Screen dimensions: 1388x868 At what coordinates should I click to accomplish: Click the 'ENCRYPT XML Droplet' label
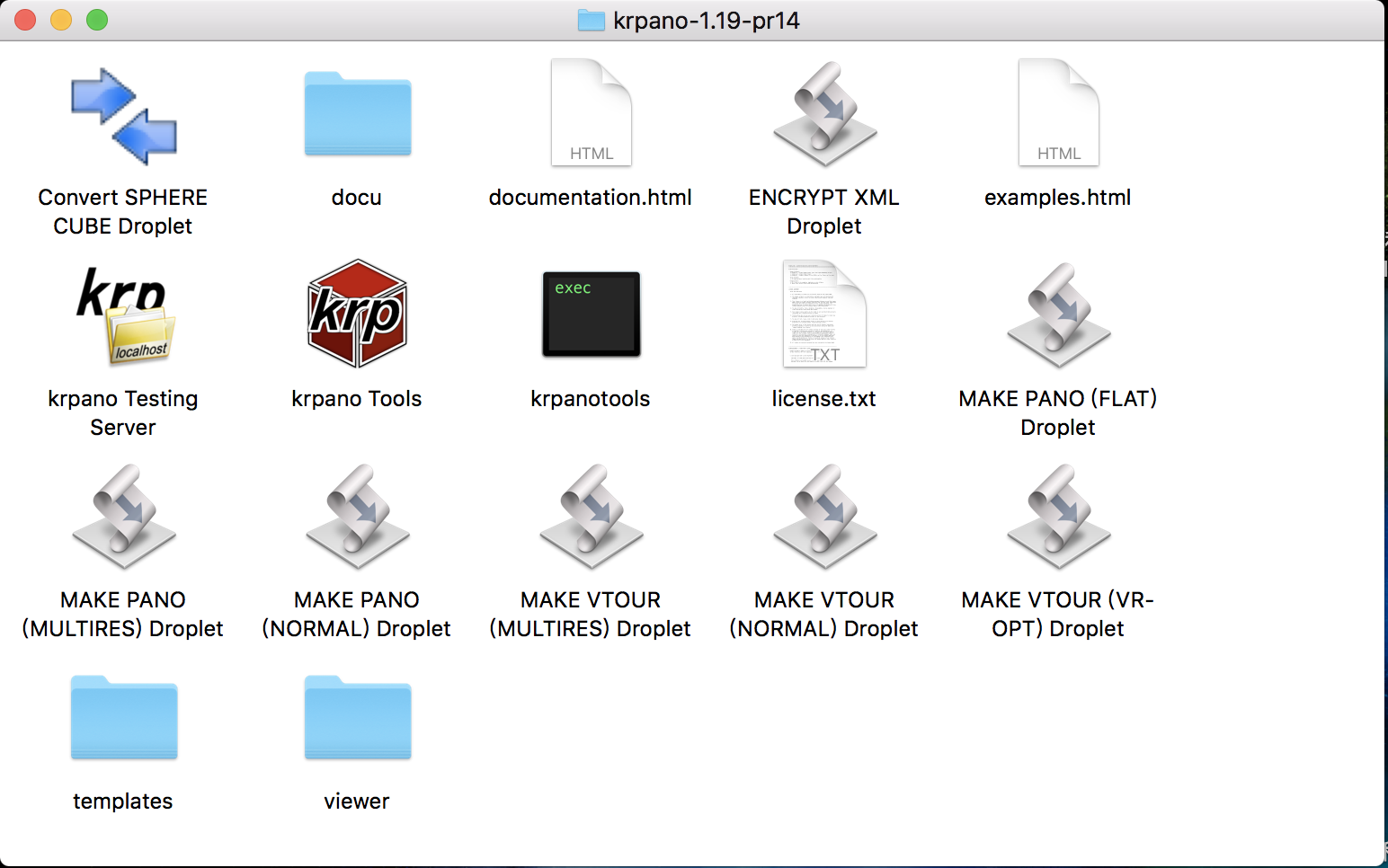click(824, 212)
